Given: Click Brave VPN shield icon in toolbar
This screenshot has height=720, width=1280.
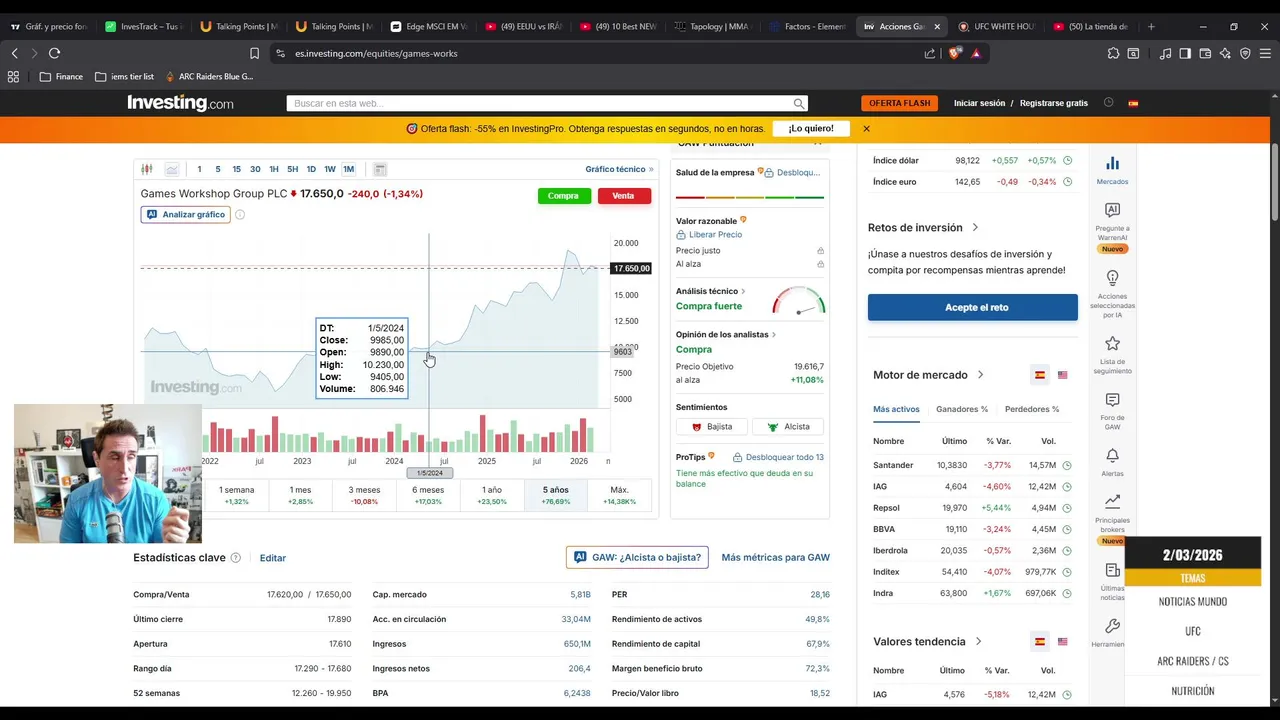Looking at the screenshot, I should (x=1245, y=53).
